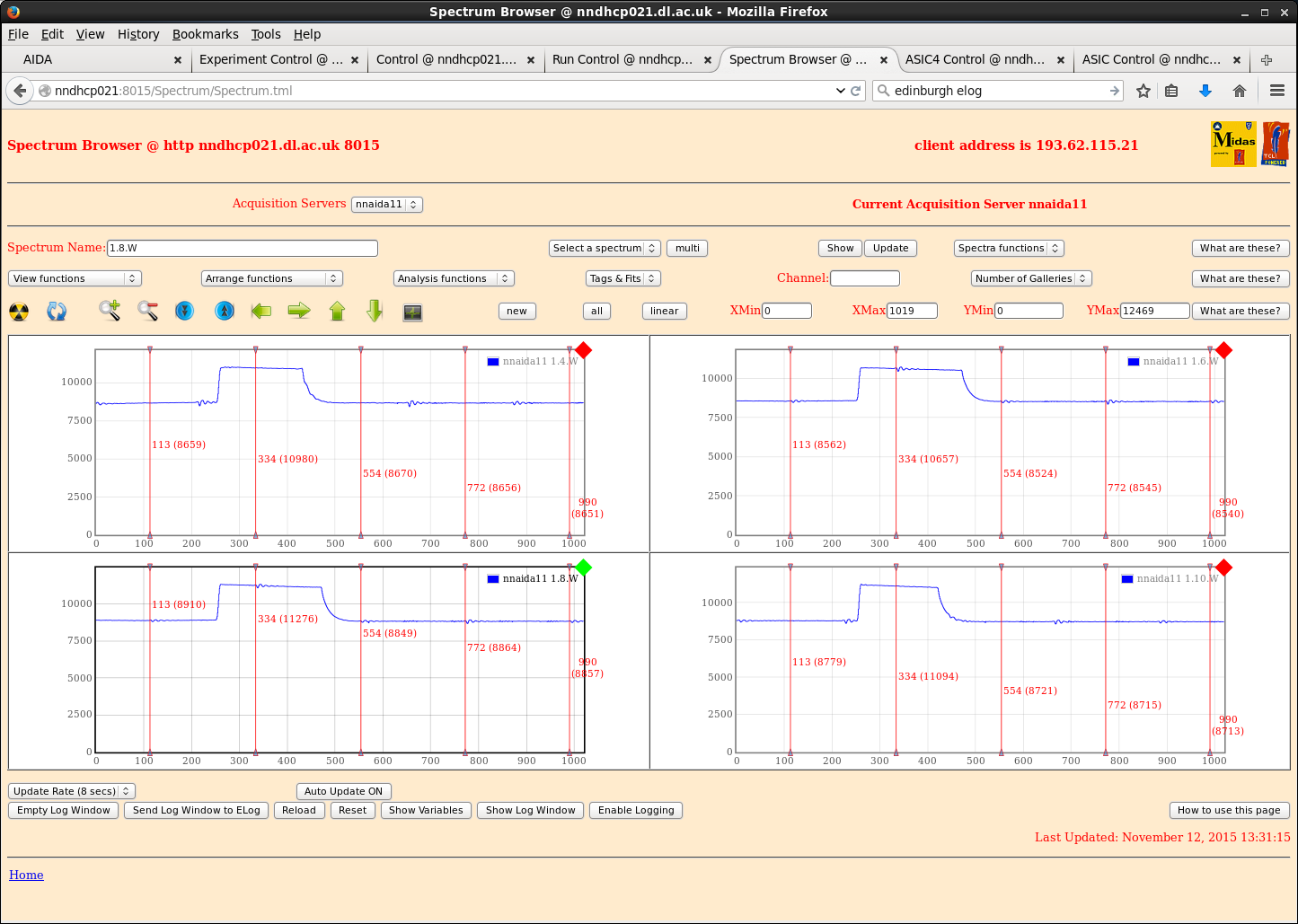Click the green up arrow icon
The width and height of the screenshot is (1298, 924).
pos(337,311)
